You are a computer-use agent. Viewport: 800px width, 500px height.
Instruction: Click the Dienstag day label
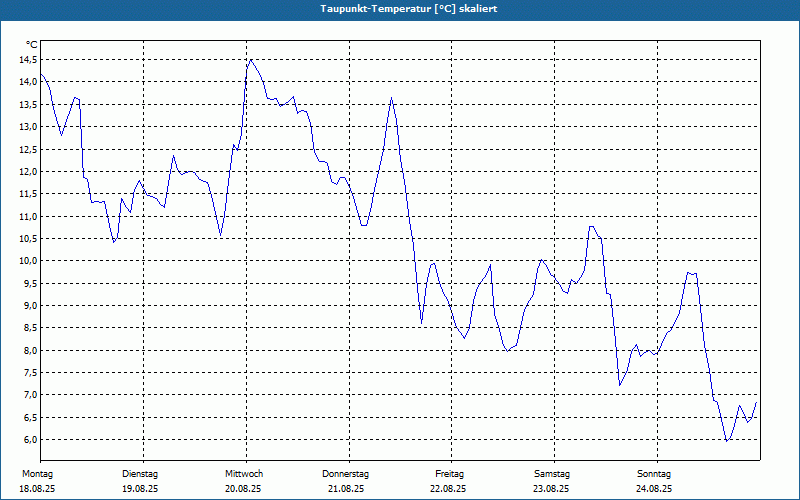click(x=140, y=474)
